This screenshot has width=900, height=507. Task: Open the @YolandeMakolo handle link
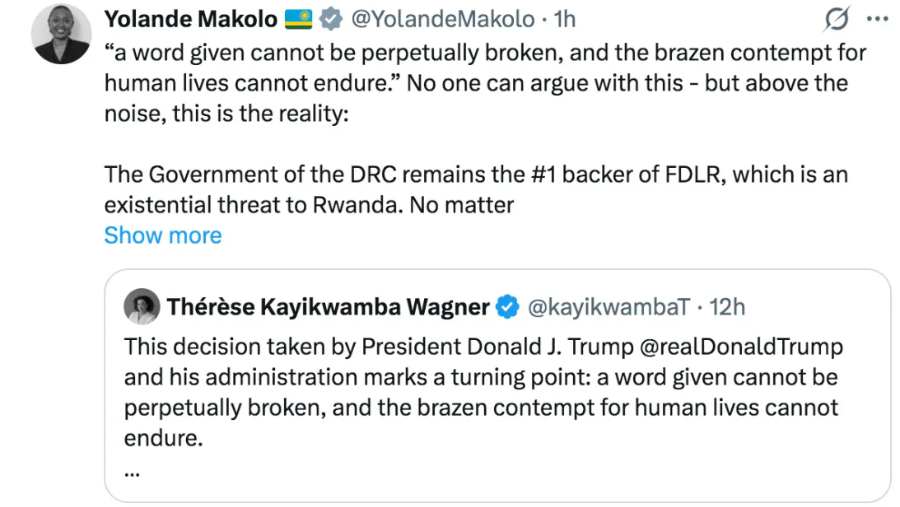[x=435, y=19]
